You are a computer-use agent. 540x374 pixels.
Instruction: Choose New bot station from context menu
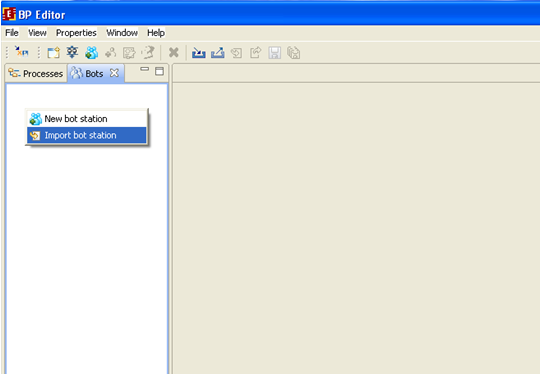pos(87,119)
